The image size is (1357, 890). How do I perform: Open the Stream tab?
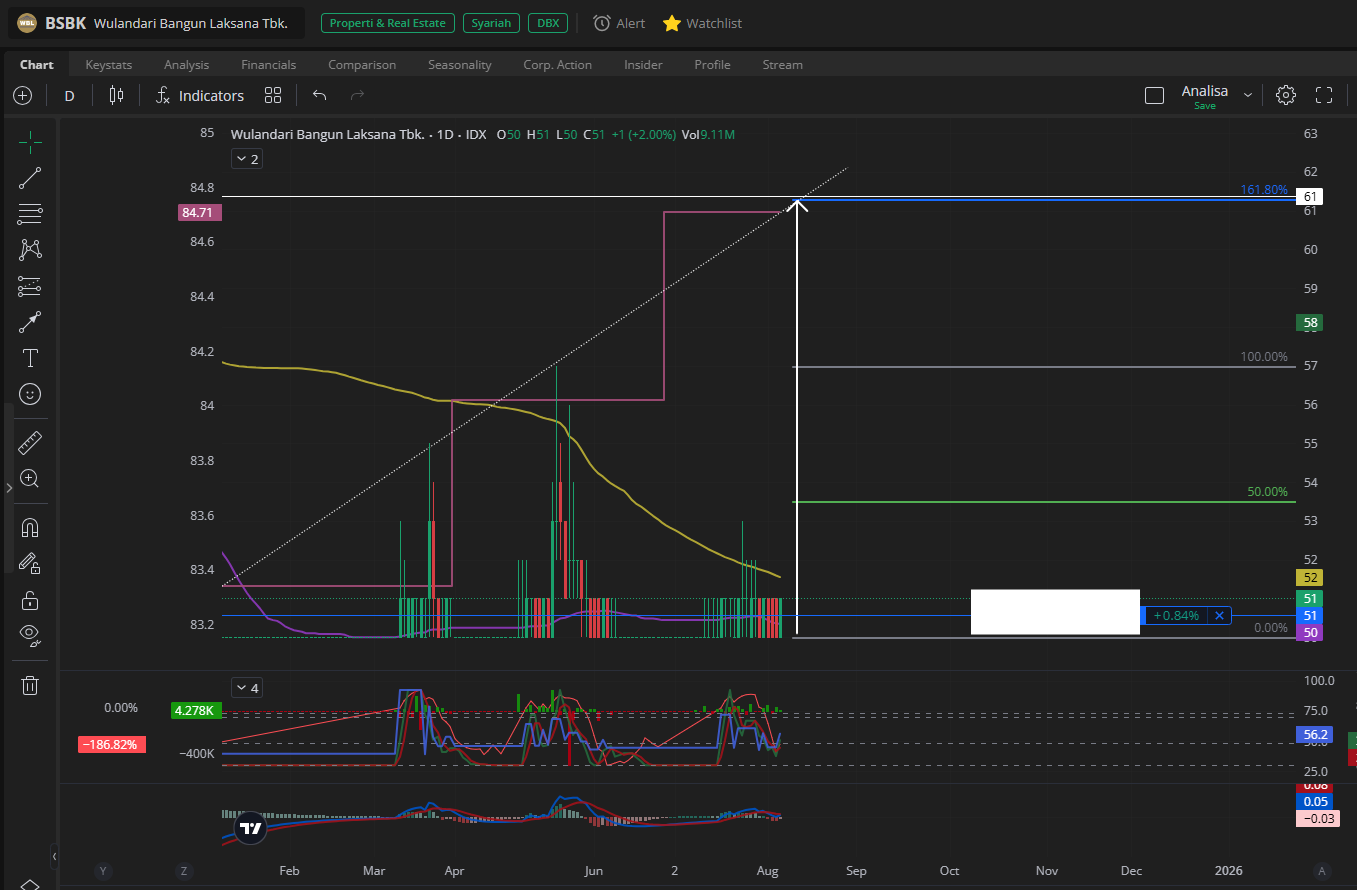(x=782, y=64)
